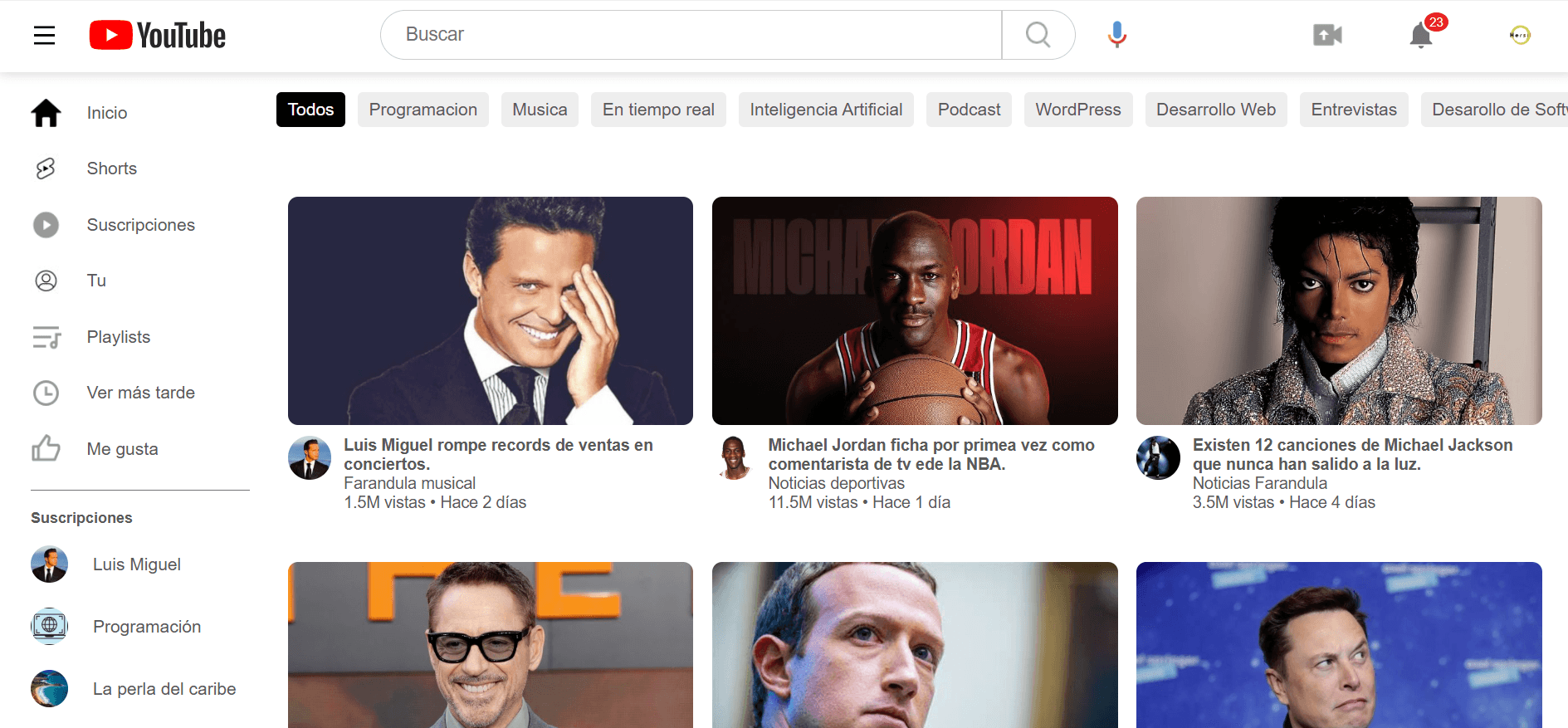Click '1.5M vistas • Hace 2 días'
The width and height of the screenshot is (1568, 728).
(435, 502)
